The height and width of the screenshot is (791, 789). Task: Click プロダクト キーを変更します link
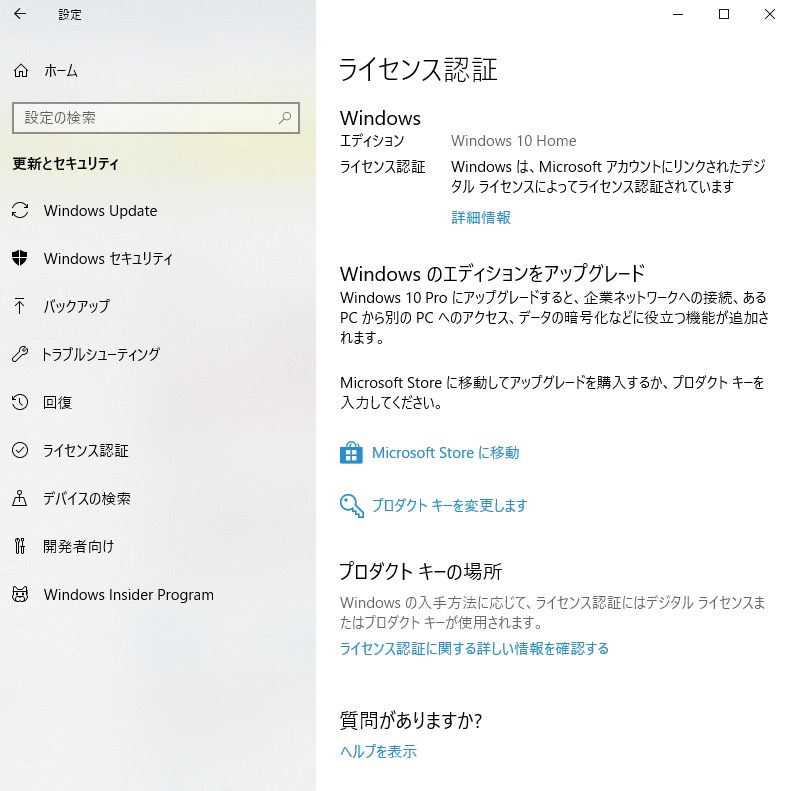coord(449,506)
